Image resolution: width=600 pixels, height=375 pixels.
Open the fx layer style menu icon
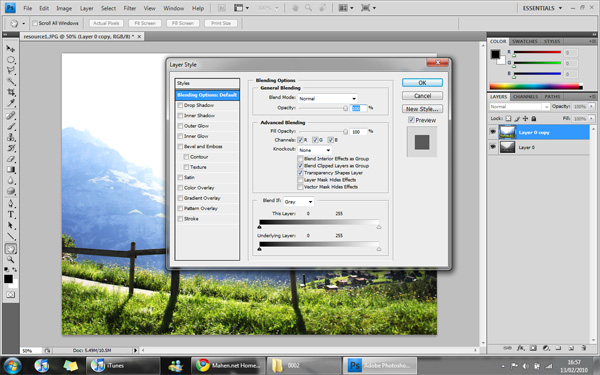click(x=520, y=348)
